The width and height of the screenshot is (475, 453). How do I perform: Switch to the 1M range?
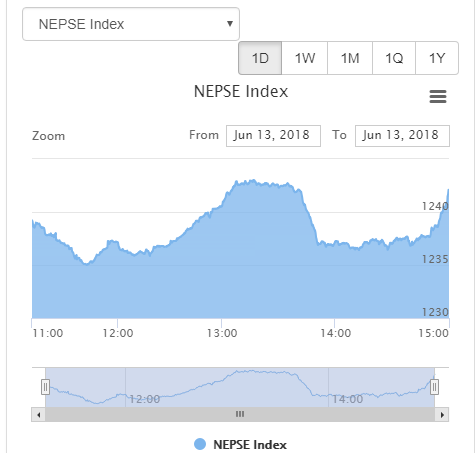(x=350, y=58)
